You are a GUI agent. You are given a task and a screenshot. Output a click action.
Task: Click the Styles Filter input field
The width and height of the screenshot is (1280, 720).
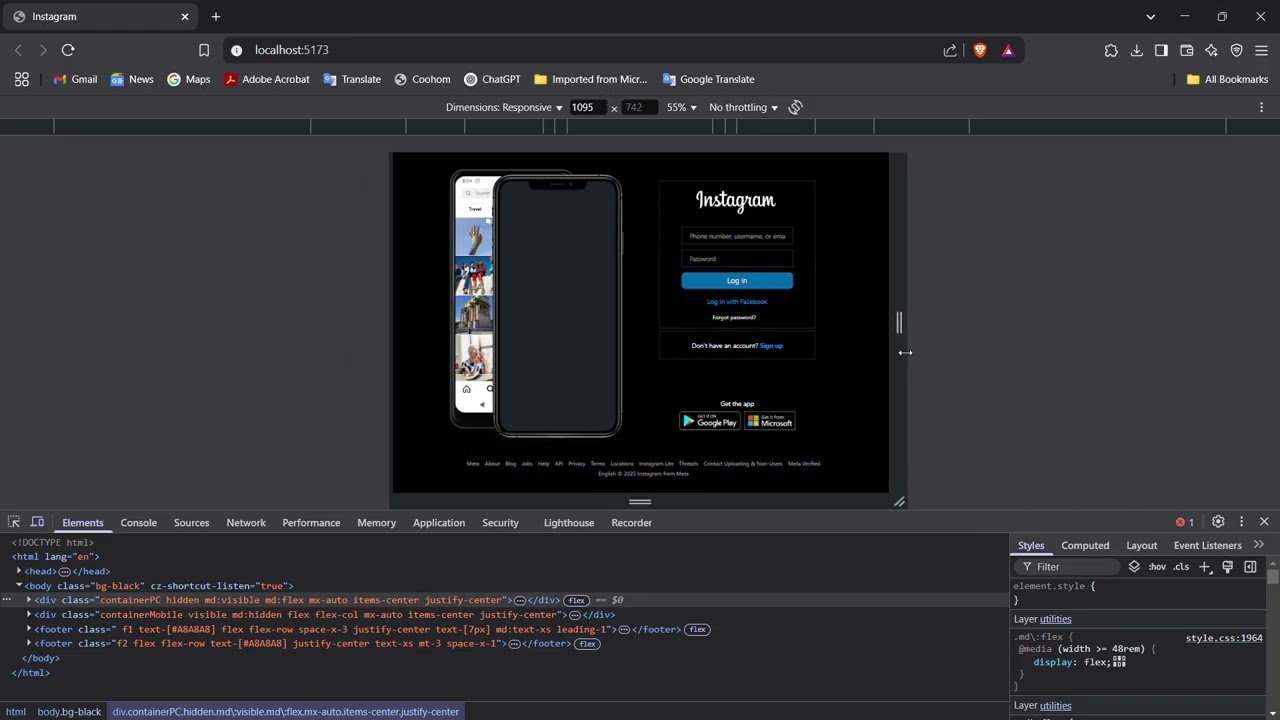coord(1067,567)
